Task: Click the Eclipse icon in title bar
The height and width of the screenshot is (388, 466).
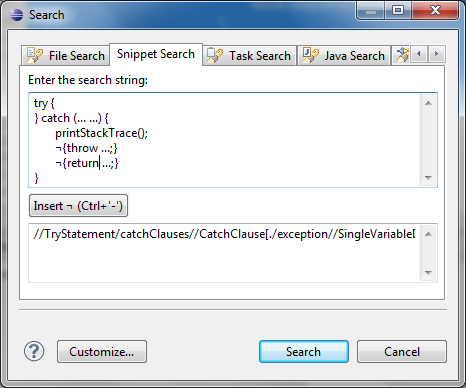Action: pyautogui.click(x=16, y=15)
